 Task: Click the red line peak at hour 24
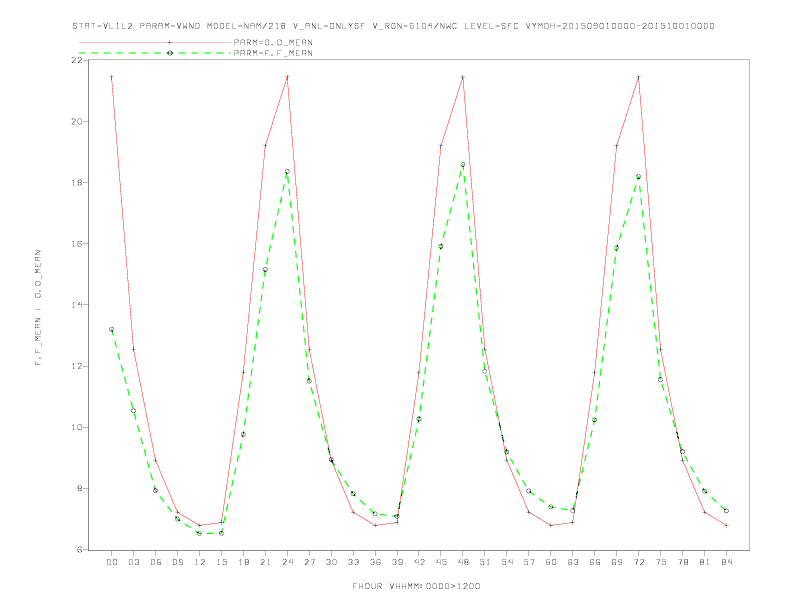[x=287, y=77]
